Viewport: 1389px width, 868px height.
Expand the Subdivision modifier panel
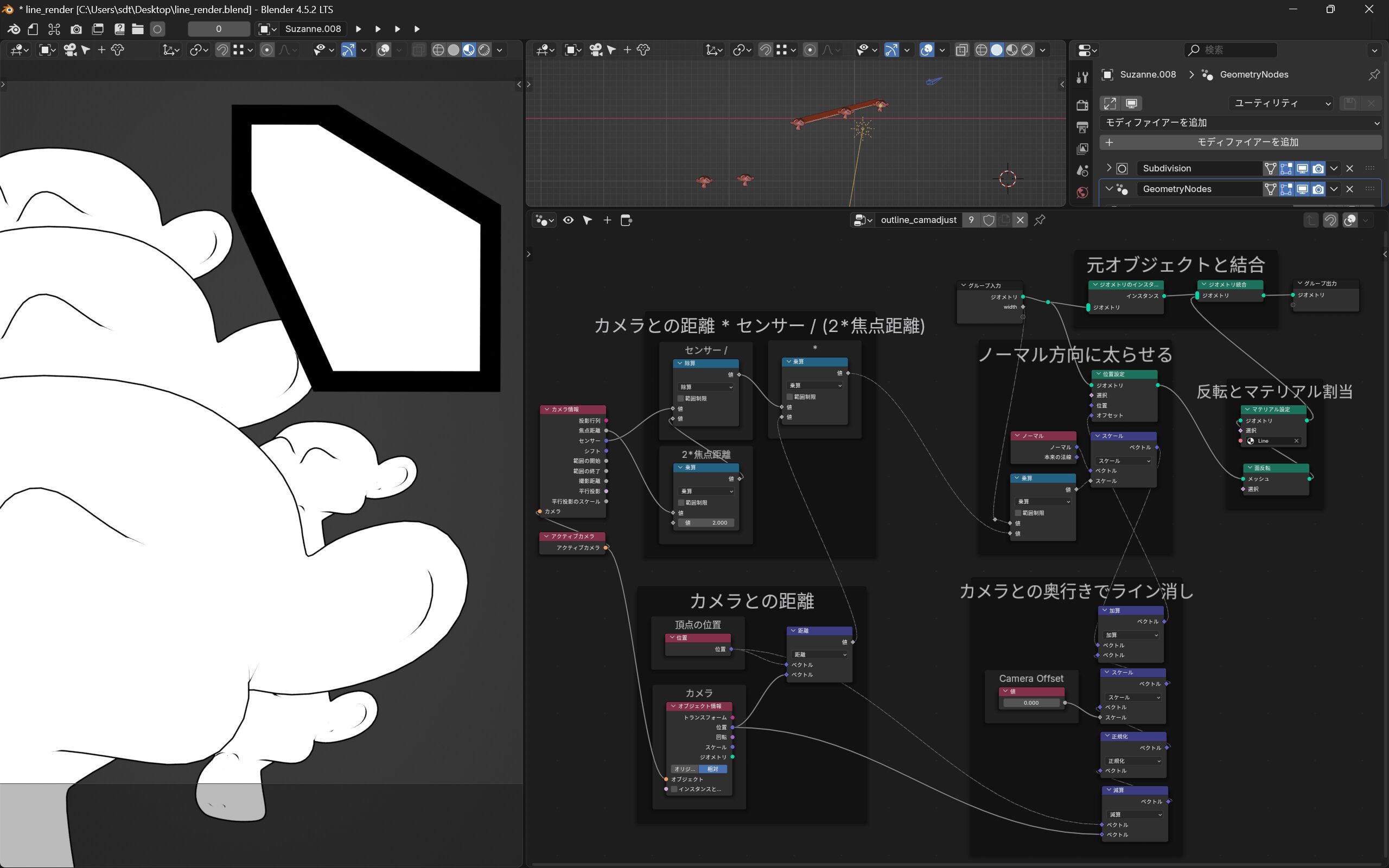1108,168
